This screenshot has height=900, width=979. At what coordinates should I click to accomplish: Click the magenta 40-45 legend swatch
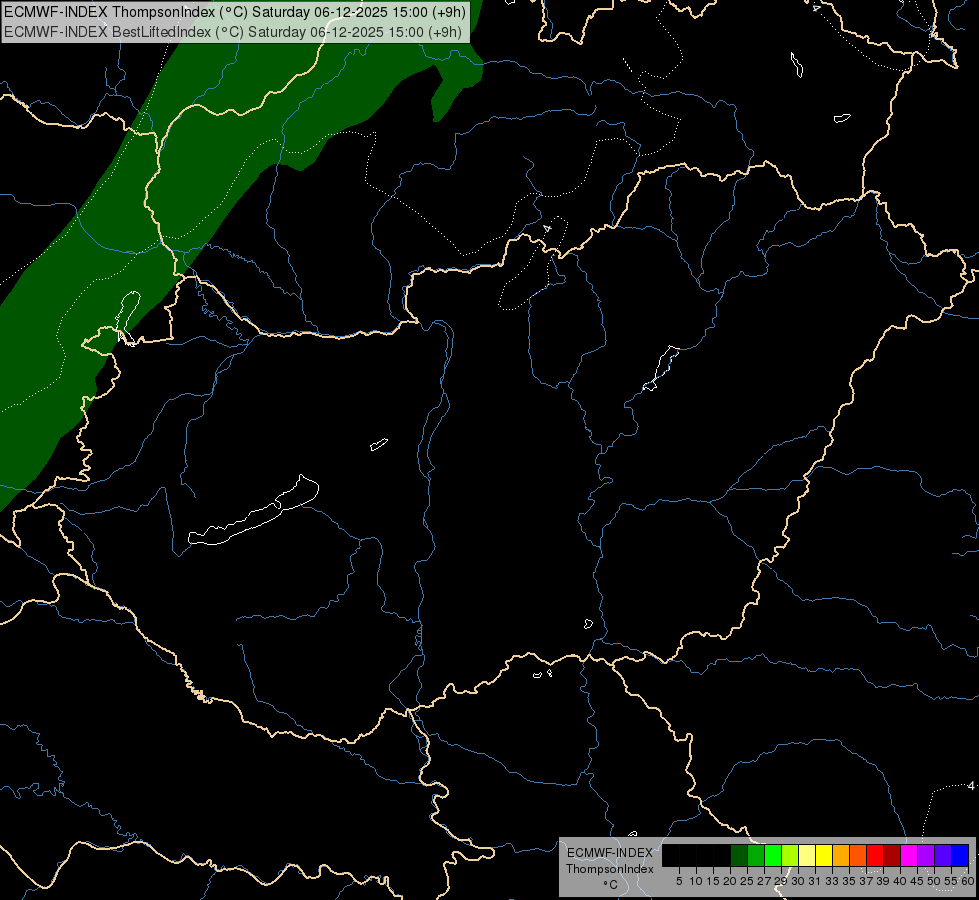pos(909,855)
